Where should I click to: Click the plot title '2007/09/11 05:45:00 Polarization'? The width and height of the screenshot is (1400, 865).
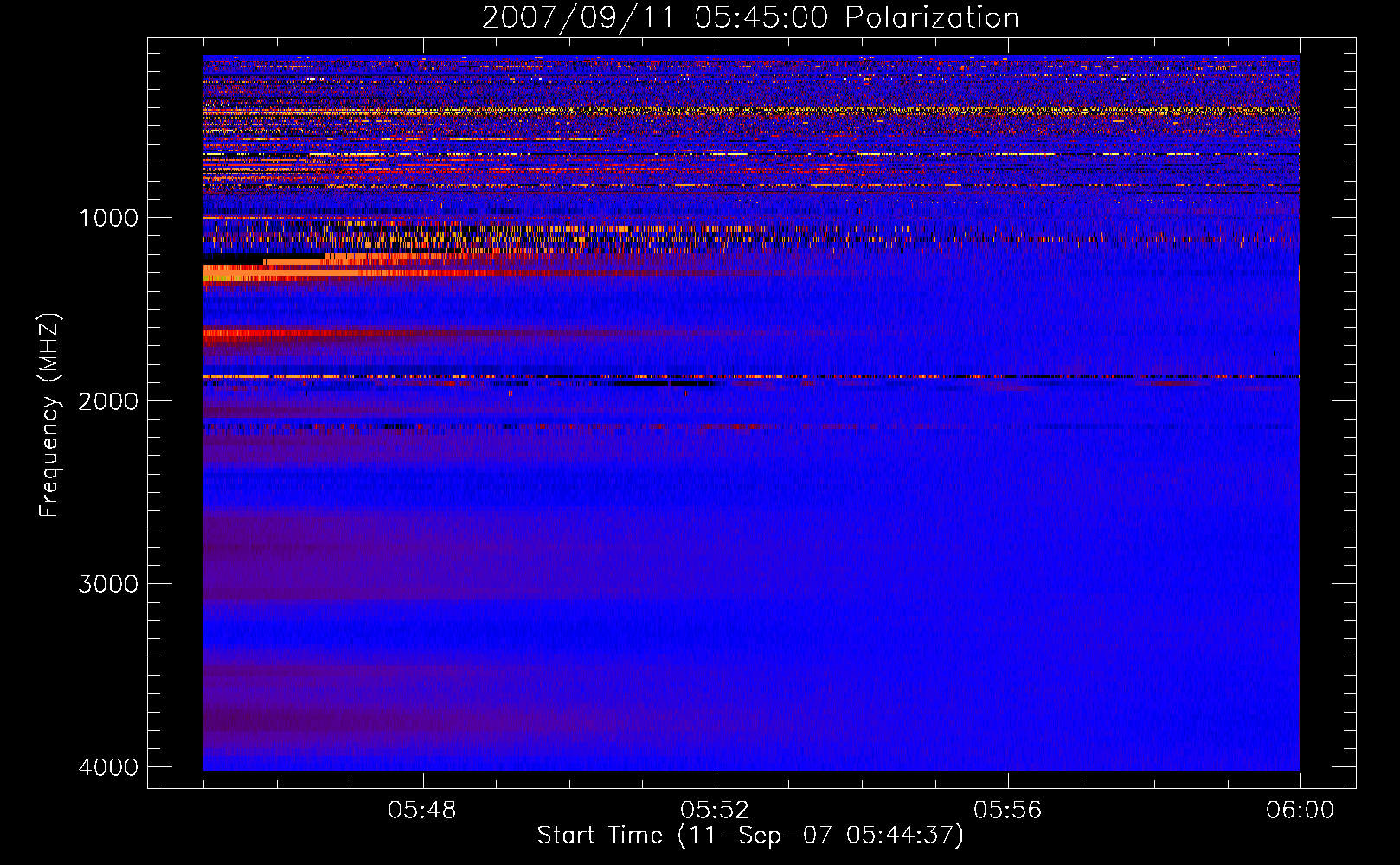click(x=750, y=18)
